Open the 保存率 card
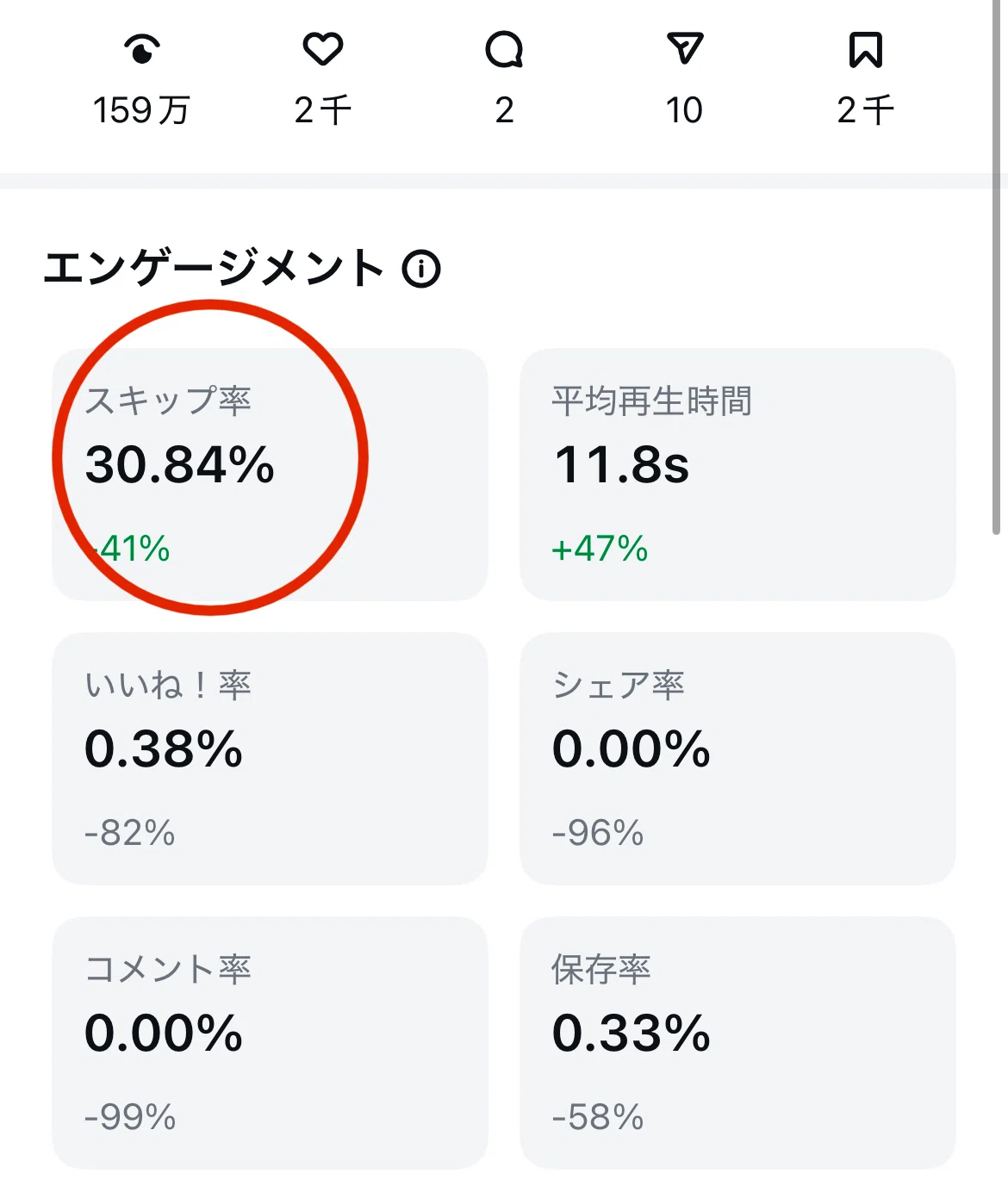Image resolution: width=1008 pixels, height=1186 pixels. point(737,1043)
